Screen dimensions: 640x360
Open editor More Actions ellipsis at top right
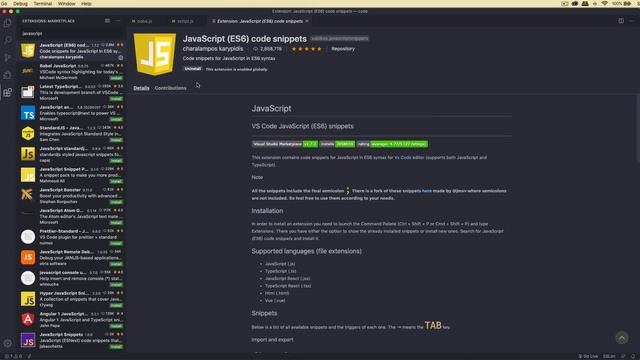632,21
